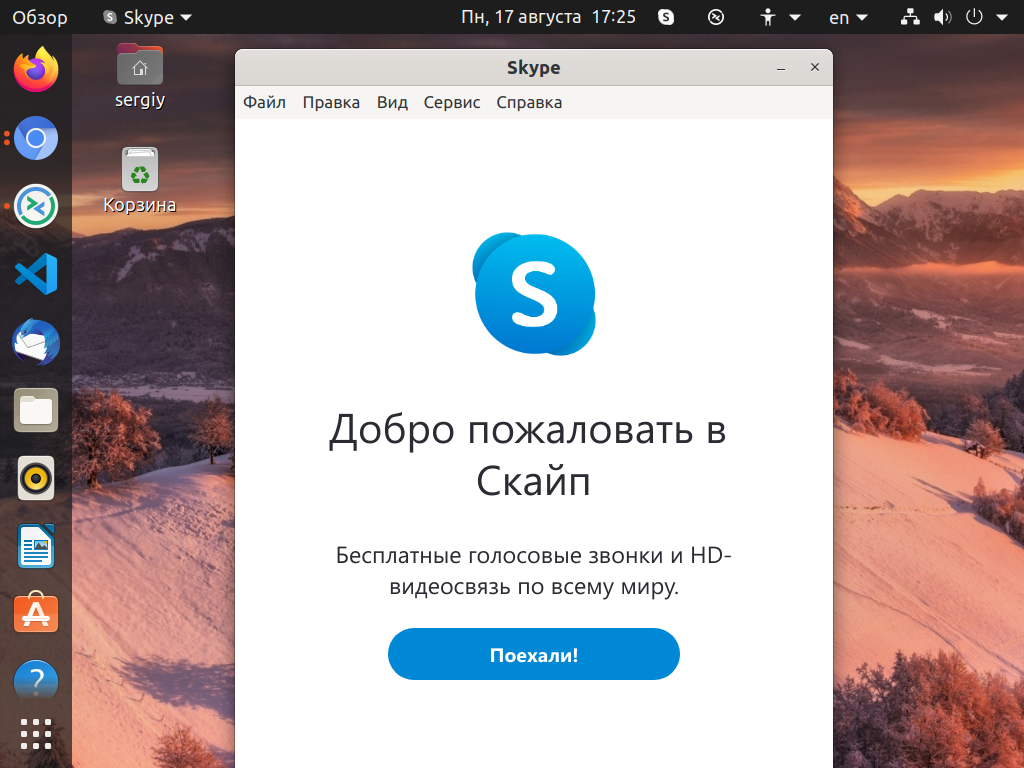Expand the system menu arrow
1024x768 pixels.
tap(1002, 18)
